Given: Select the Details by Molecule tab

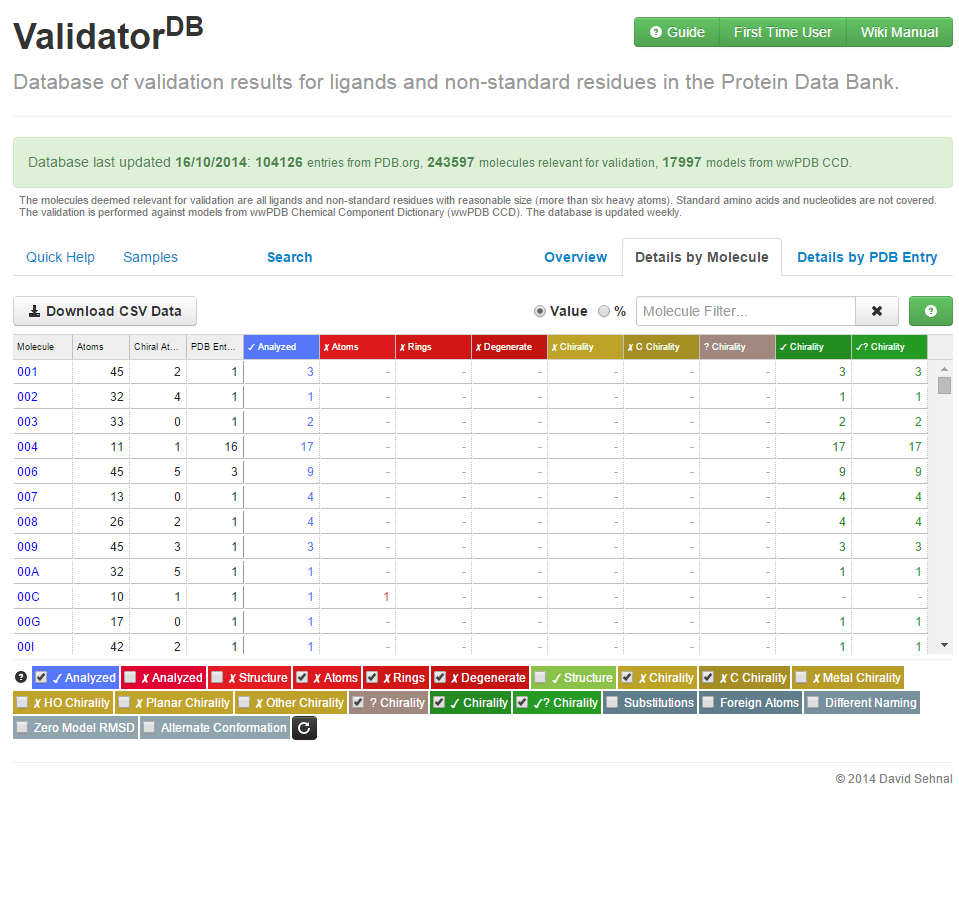Looking at the screenshot, I should 702,257.
